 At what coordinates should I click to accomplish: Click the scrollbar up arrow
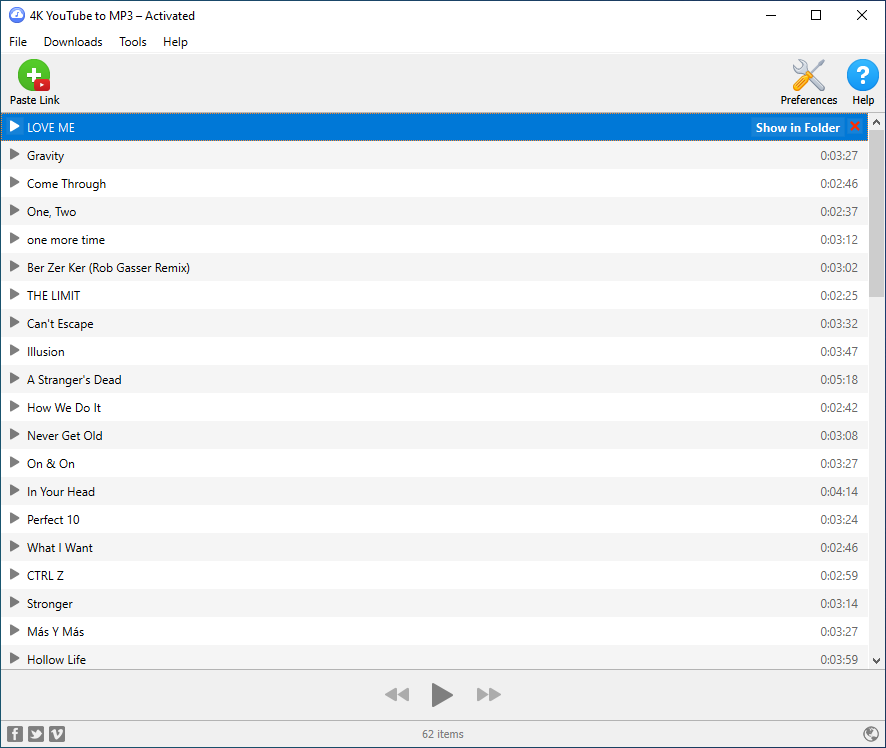(877, 122)
